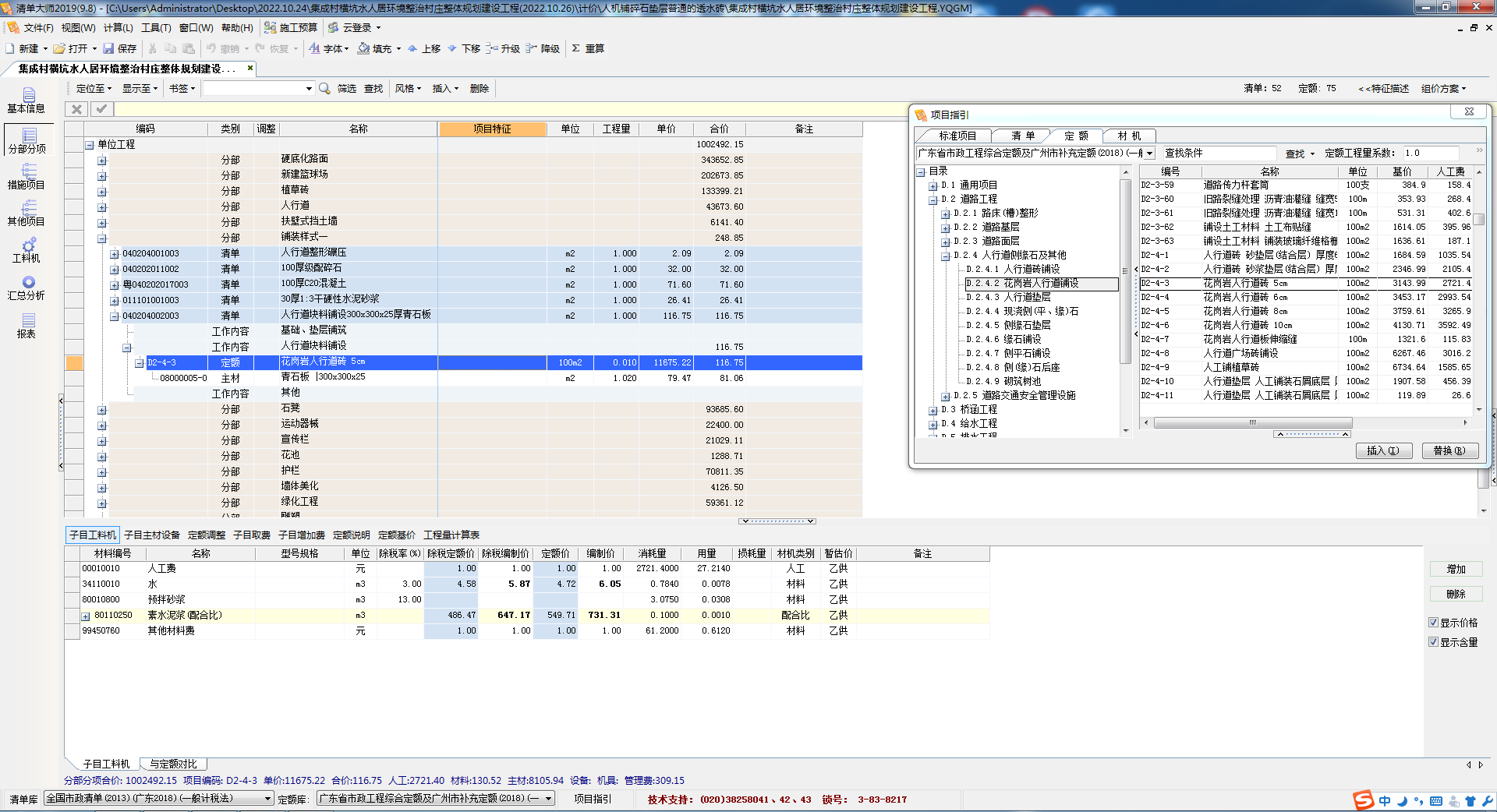The image size is (1497, 812).
Task: Expand the D.3 桥涵工程 tree node
Action: coord(933,410)
